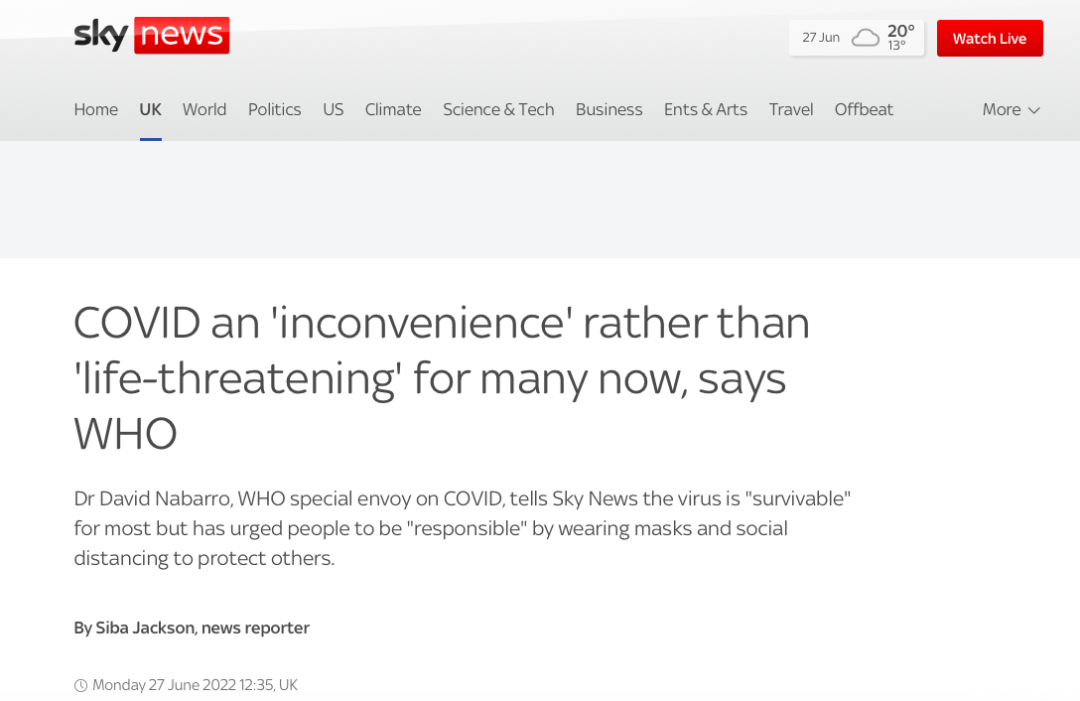Open the Politics section
The height and width of the screenshot is (701, 1080).
click(274, 110)
